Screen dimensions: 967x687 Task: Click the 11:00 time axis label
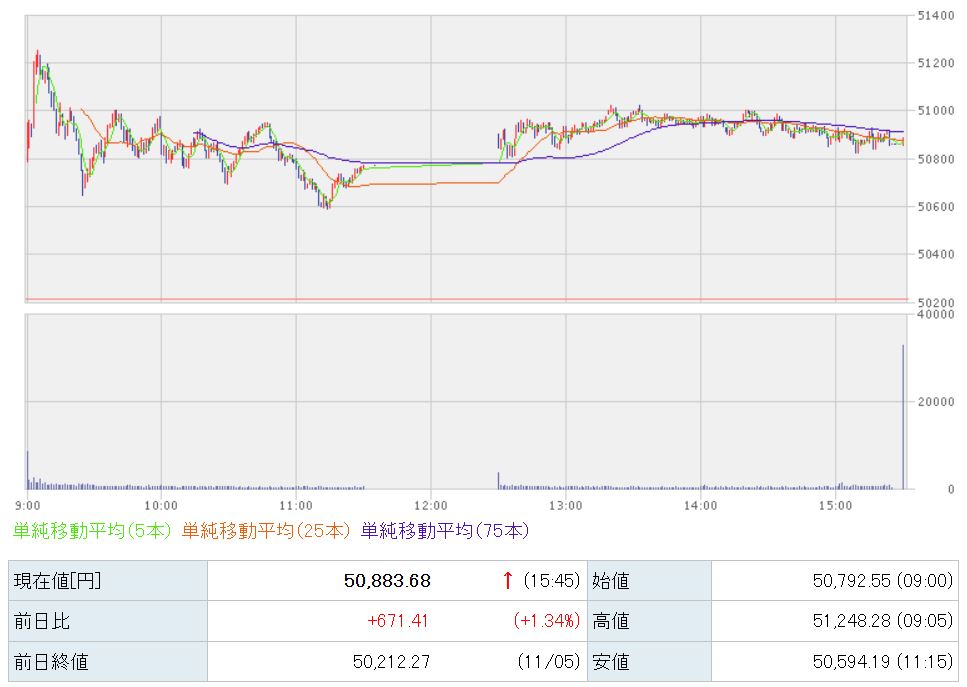[297, 505]
